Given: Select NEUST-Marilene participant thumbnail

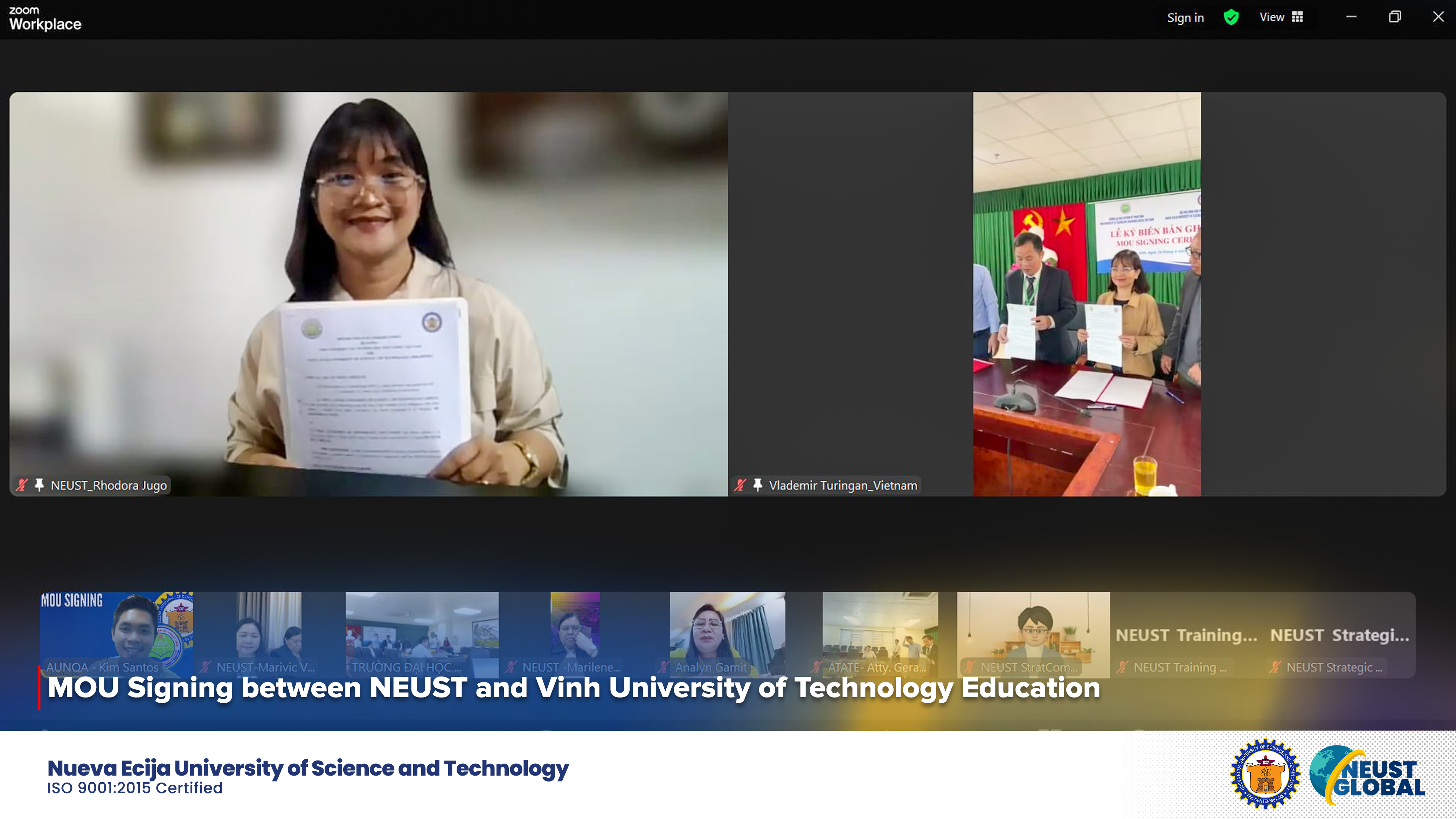Looking at the screenshot, I should [575, 635].
